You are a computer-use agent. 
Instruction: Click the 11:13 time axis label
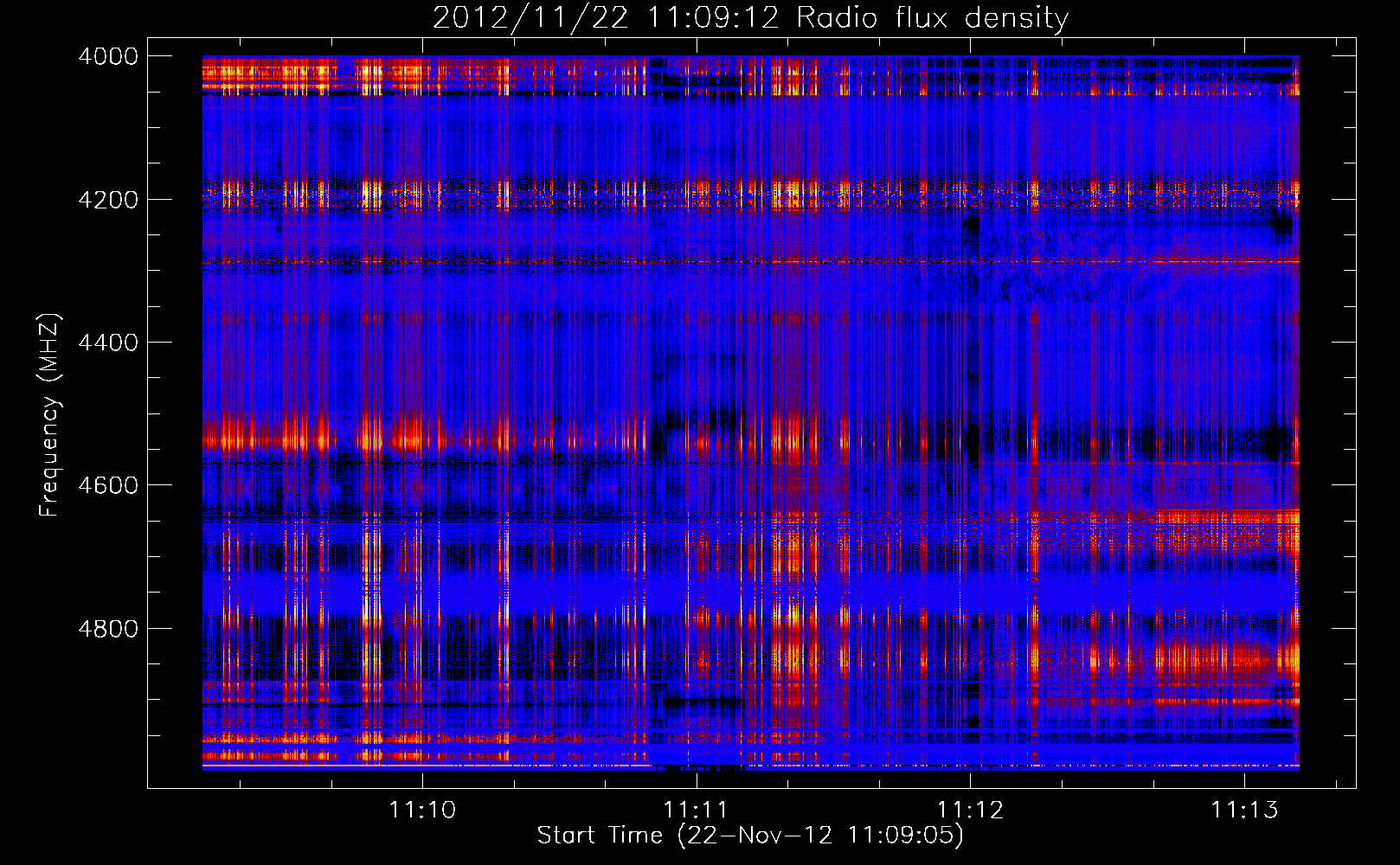point(1244,810)
